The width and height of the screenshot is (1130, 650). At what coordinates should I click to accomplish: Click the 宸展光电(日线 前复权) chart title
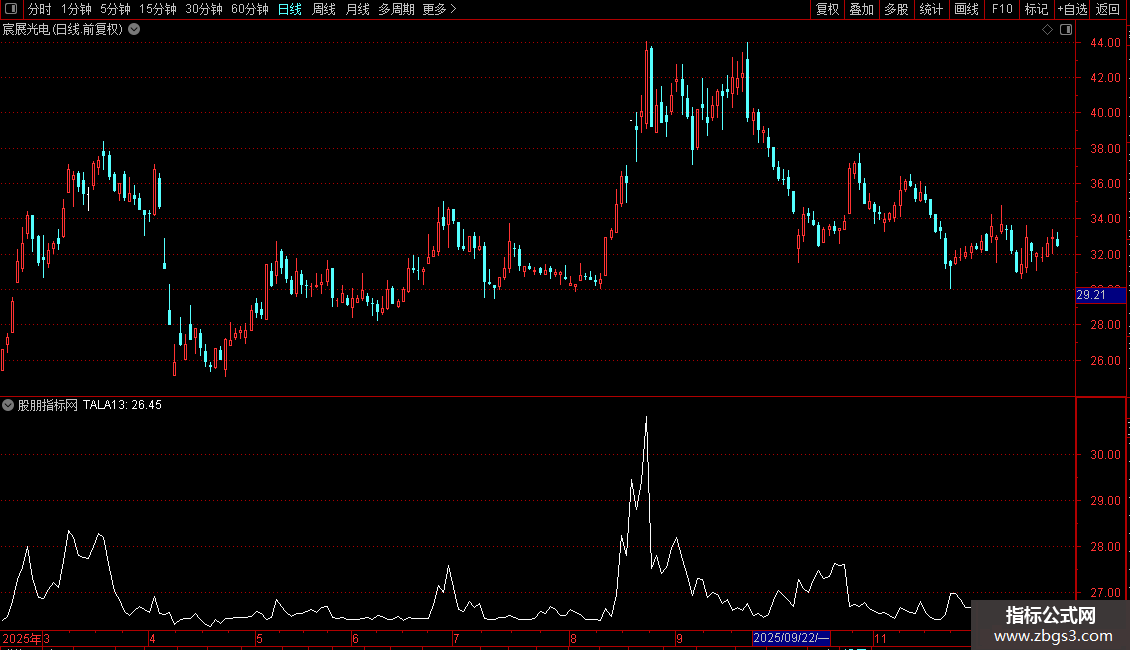click(x=63, y=30)
